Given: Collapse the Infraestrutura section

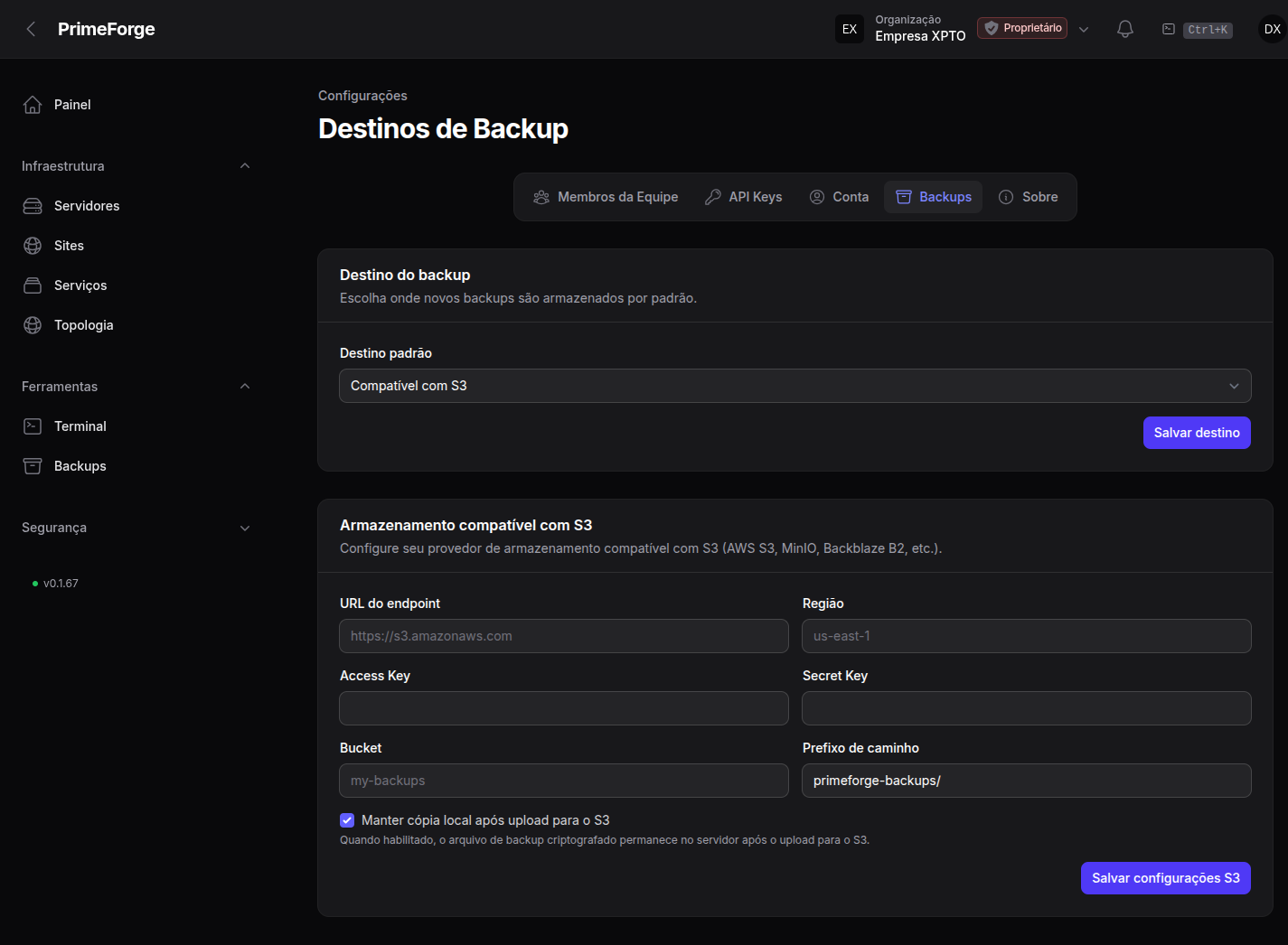Looking at the screenshot, I should pyautogui.click(x=245, y=166).
